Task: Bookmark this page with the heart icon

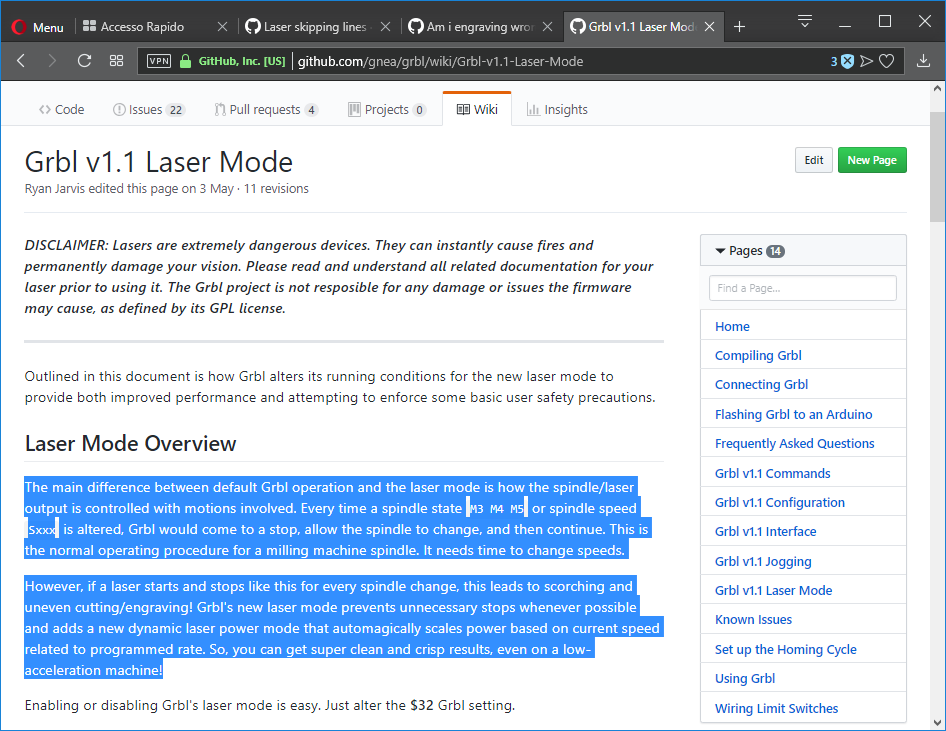Action: coord(886,61)
